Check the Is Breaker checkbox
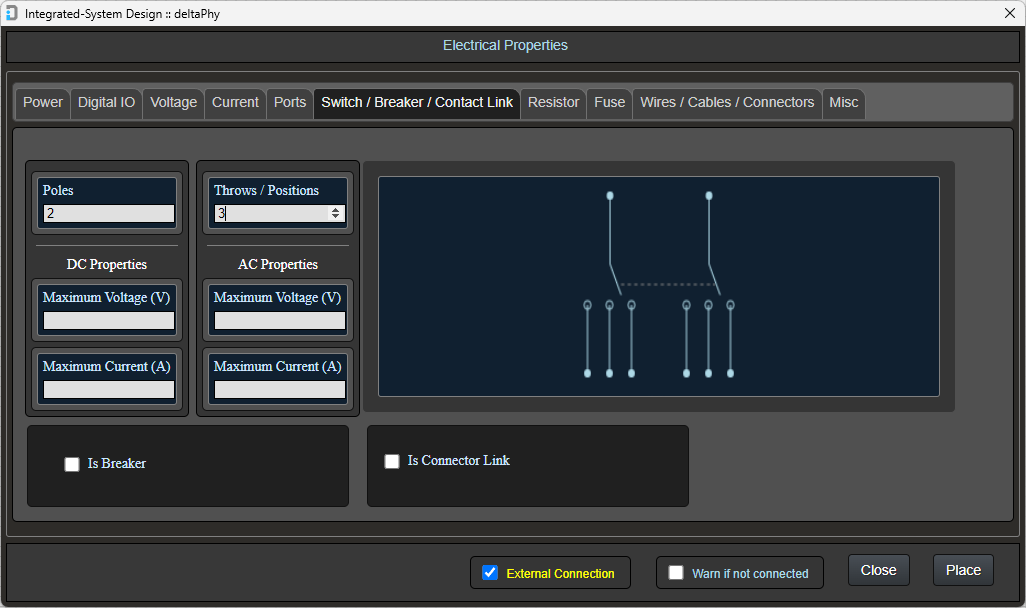 72,464
